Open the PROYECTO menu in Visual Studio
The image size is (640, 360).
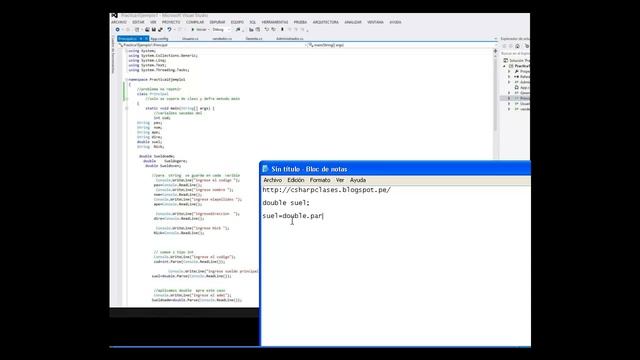(x=171, y=22)
